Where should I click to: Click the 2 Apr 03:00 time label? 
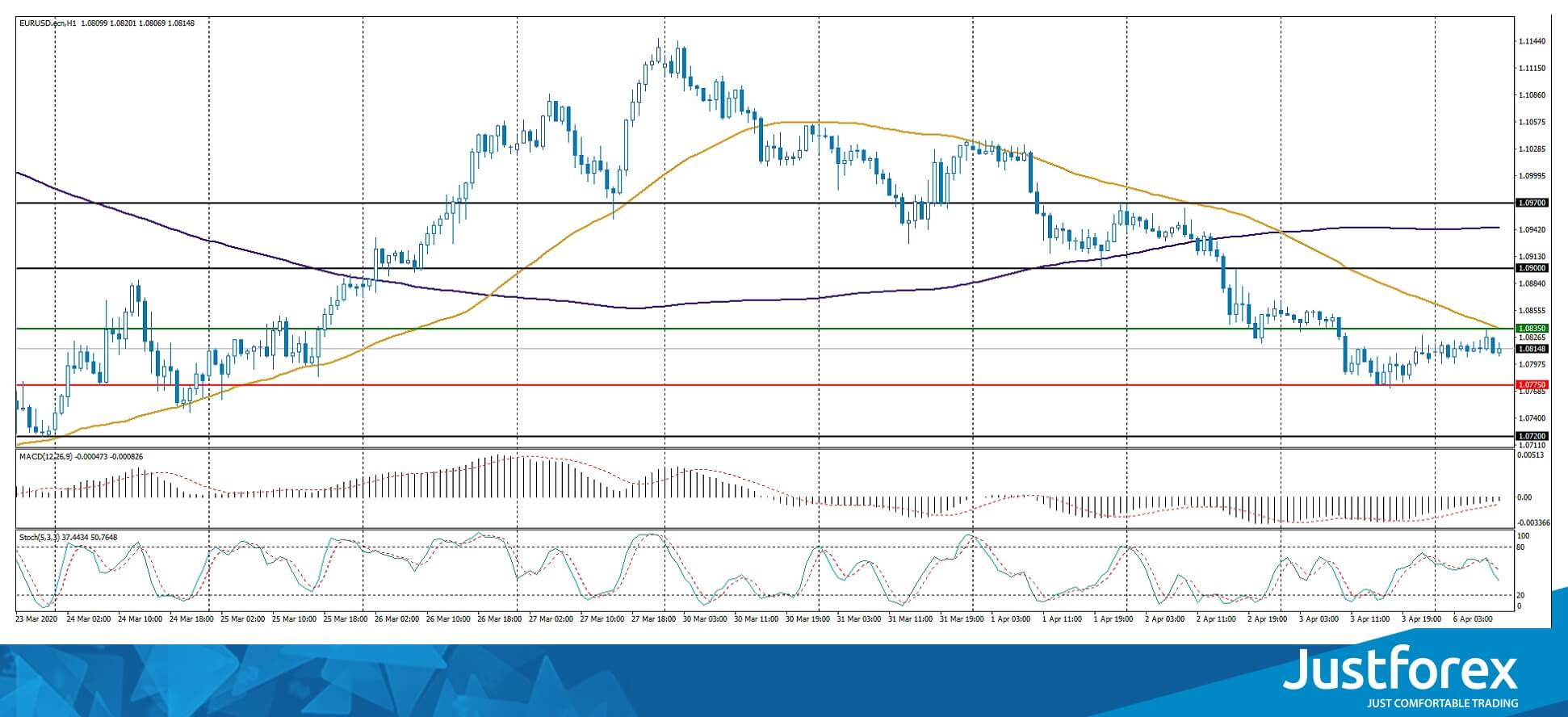pyautogui.click(x=1165, y=619)
